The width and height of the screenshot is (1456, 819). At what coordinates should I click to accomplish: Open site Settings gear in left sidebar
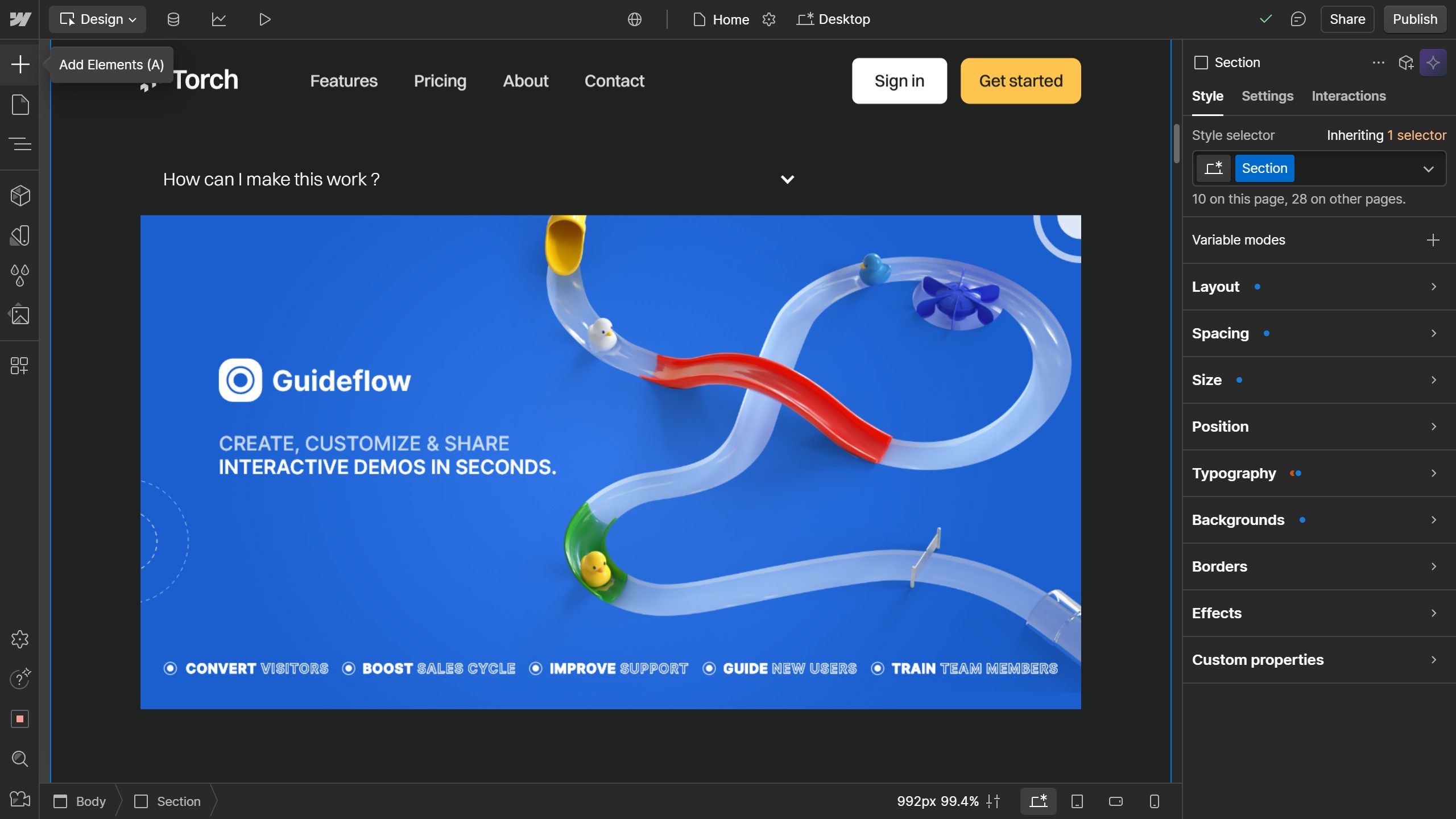[x=20, y=639]
